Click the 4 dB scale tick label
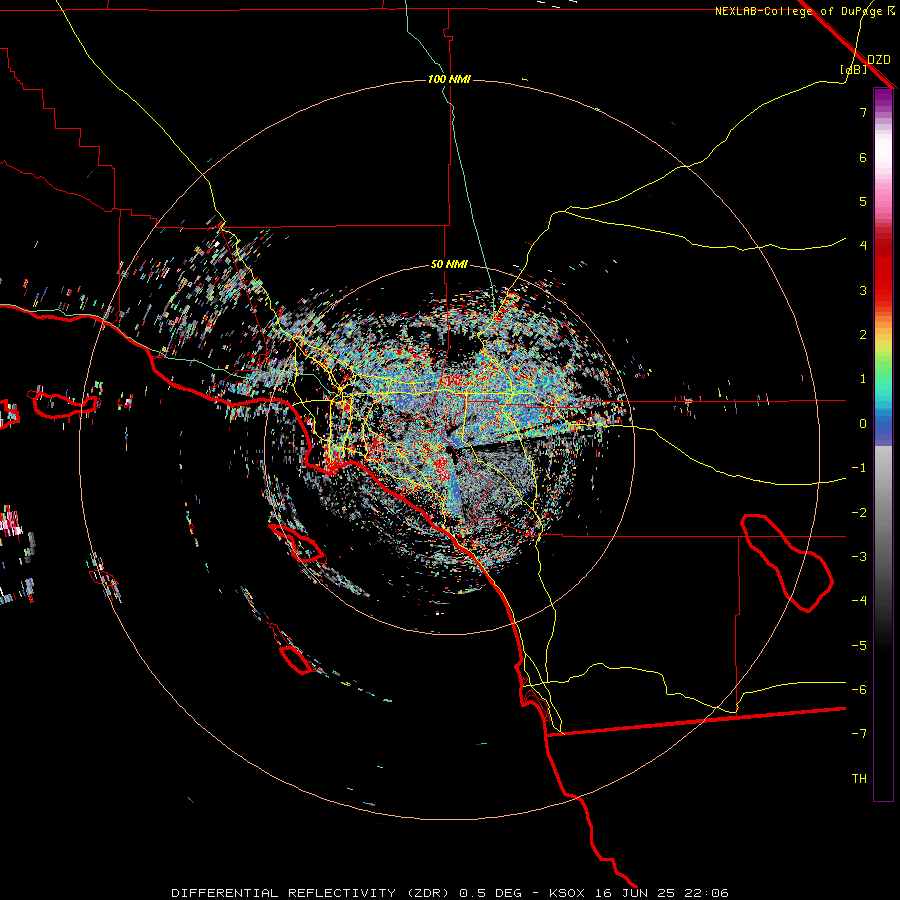This screenshot has height=900, width=900. pos(863,246)
